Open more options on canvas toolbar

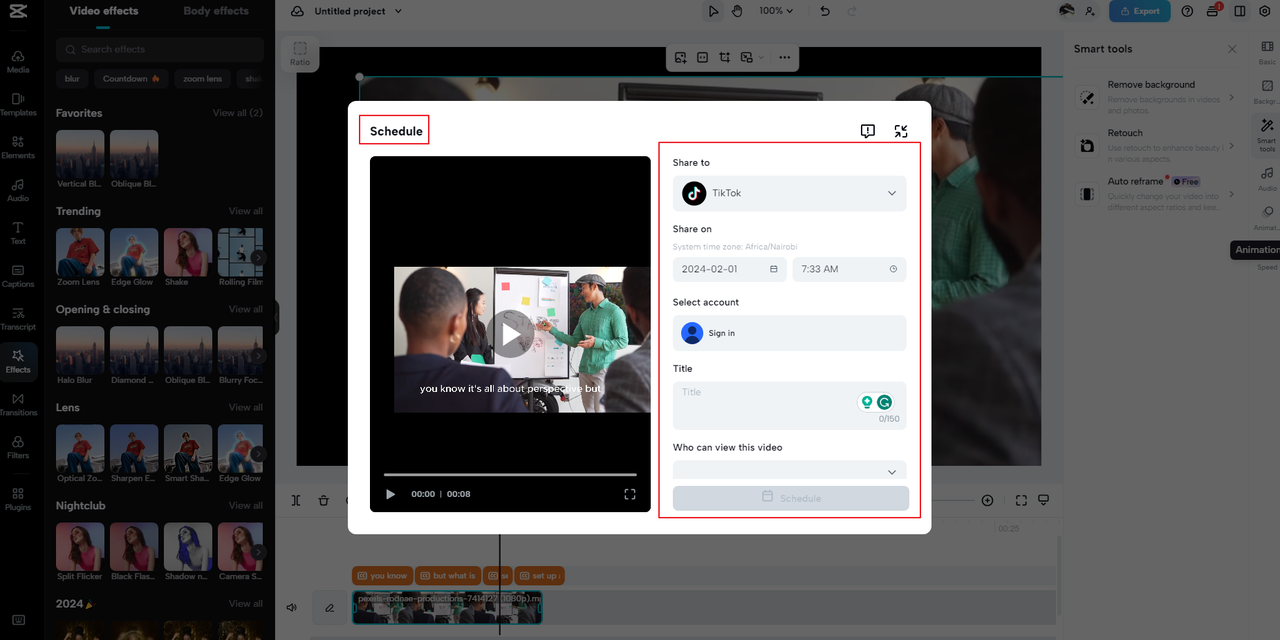pyautogui.click(x=784, y=58)
